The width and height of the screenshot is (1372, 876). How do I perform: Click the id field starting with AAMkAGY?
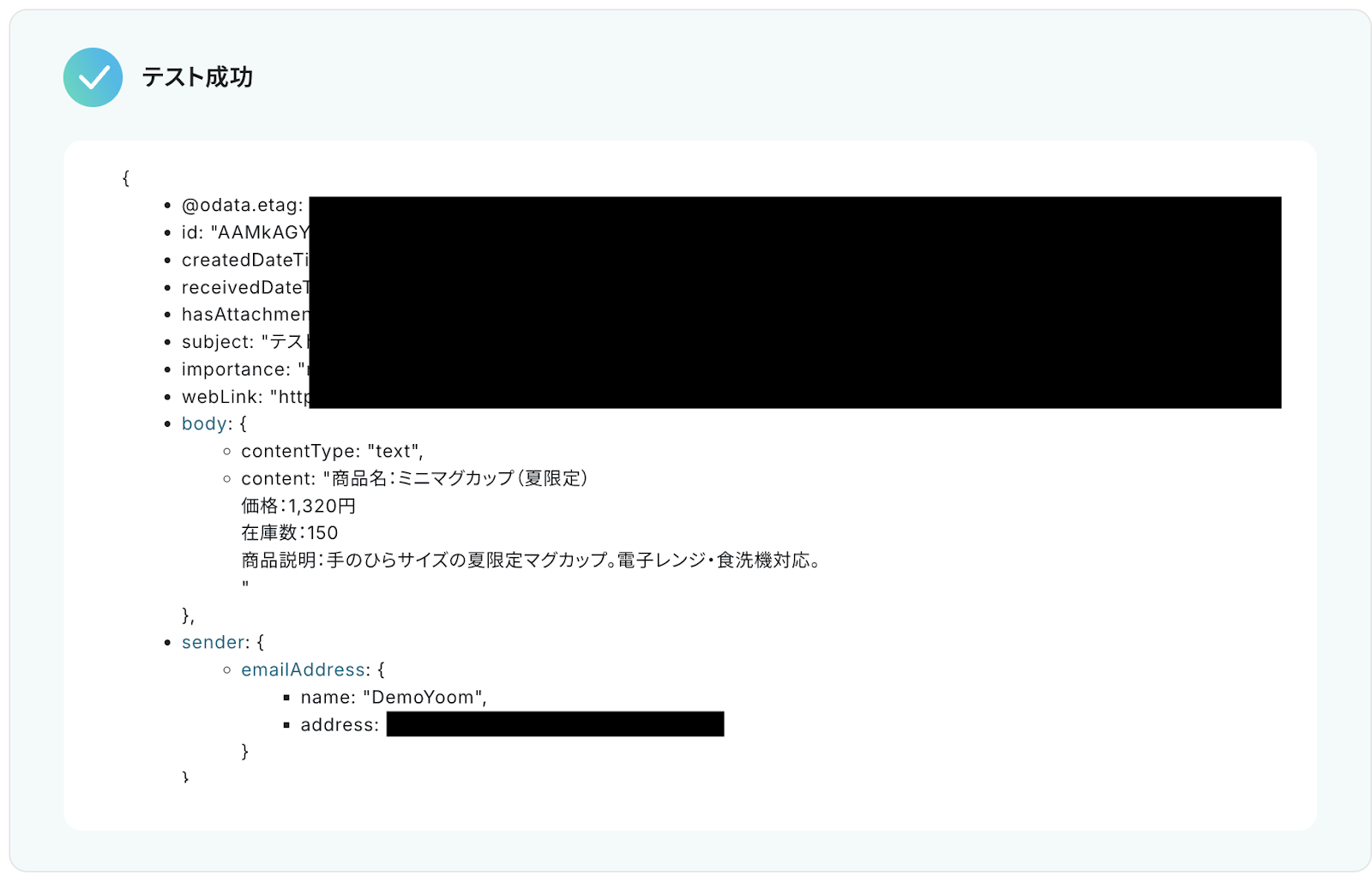click(x=245, y=232)
